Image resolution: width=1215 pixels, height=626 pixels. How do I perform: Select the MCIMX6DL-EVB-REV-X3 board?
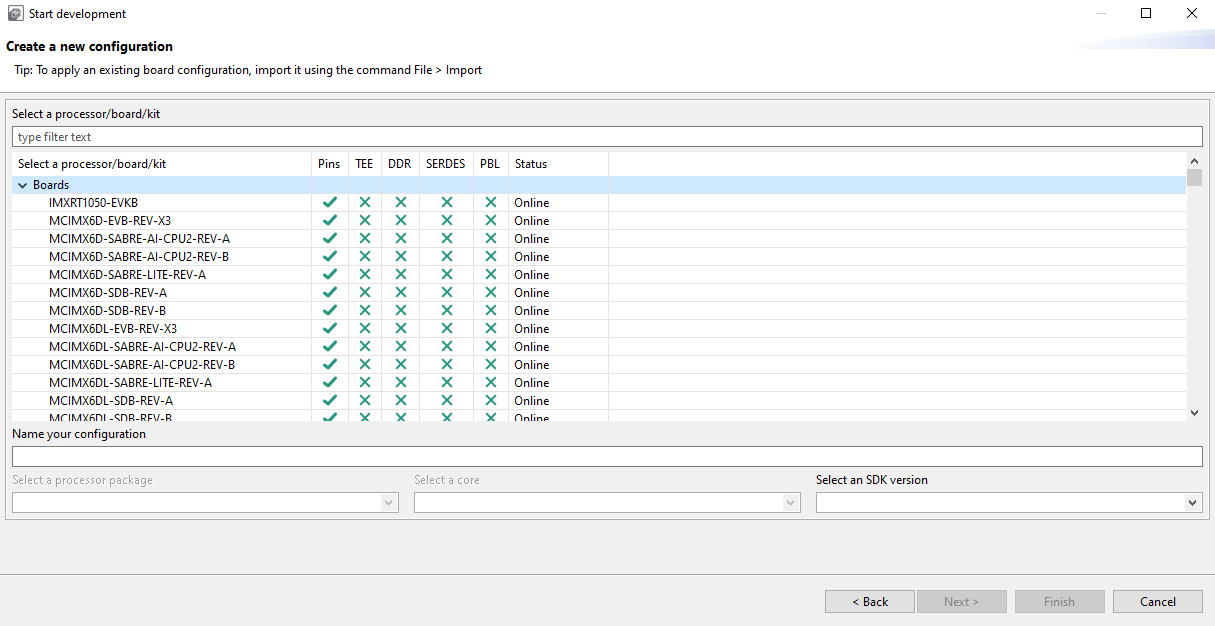pyautogui.click(x=113, y=328)
